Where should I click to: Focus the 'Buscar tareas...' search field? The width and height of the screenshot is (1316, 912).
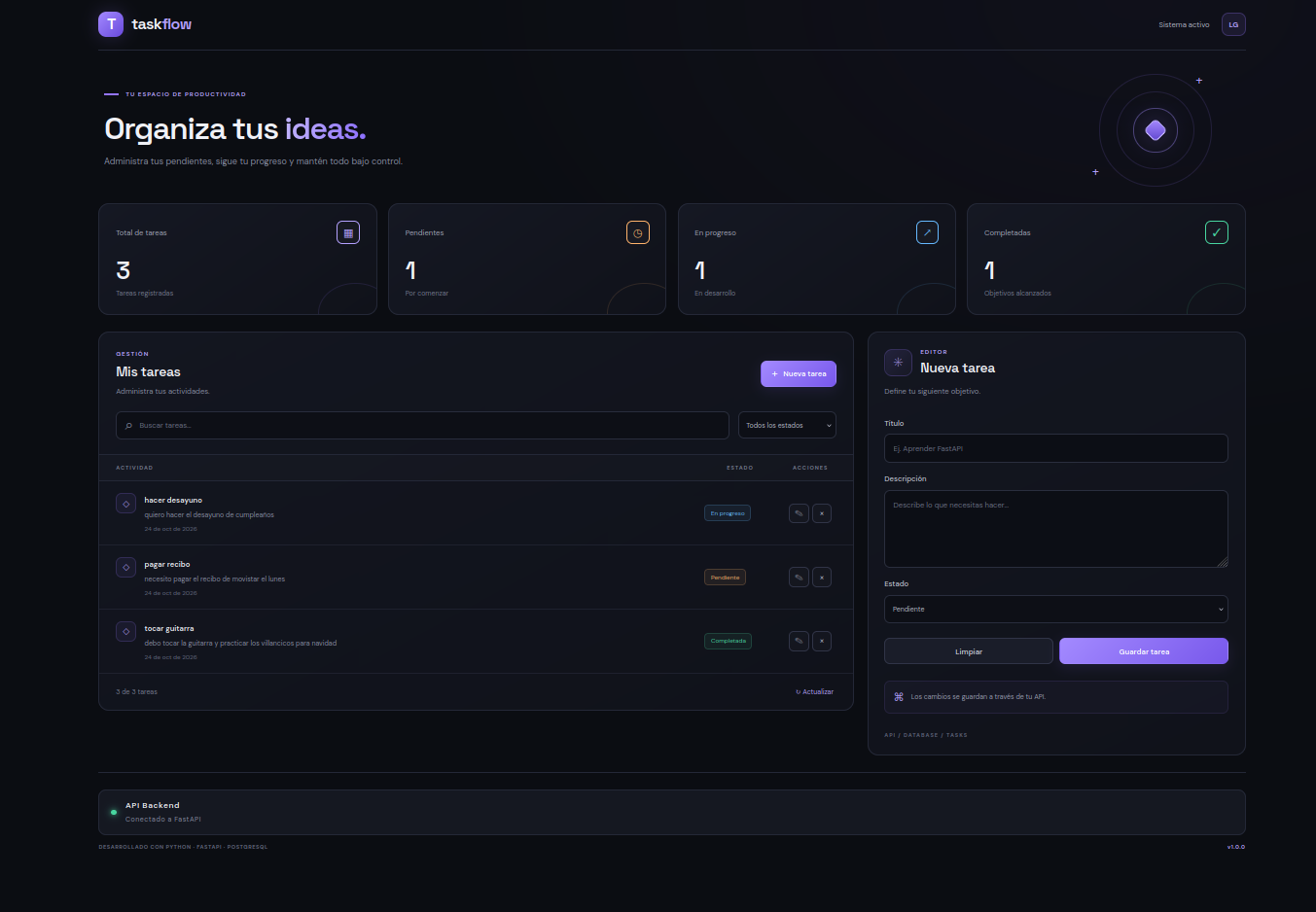pos(422,426)
